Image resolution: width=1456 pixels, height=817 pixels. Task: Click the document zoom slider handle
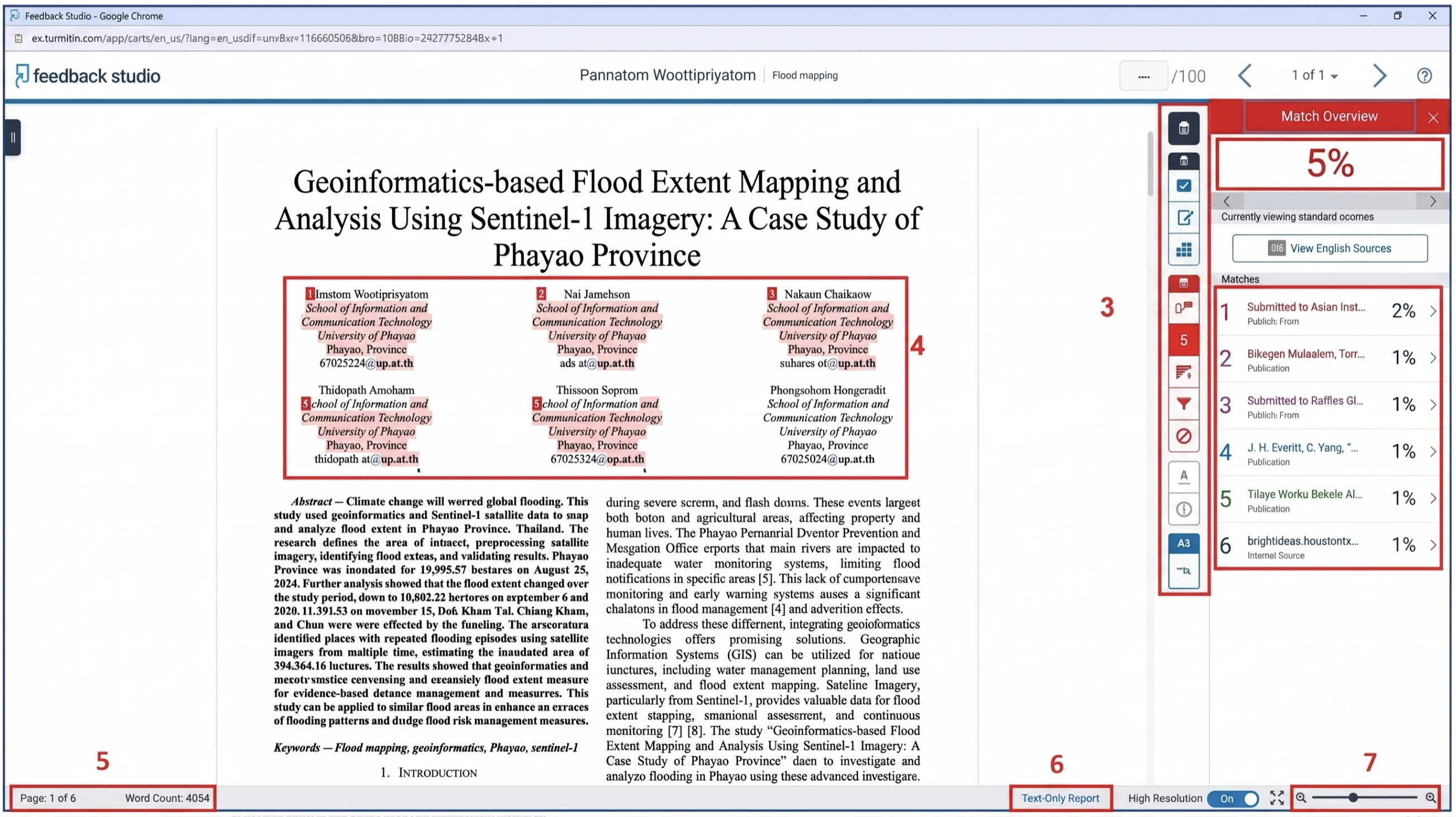tap(1353, 798)
